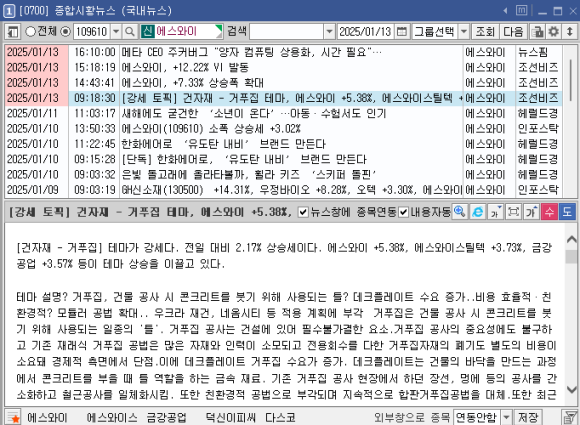Click the title bar m window icon
Image resolution: width=580 pixels, height=425 pixels.
pos(521,10)
